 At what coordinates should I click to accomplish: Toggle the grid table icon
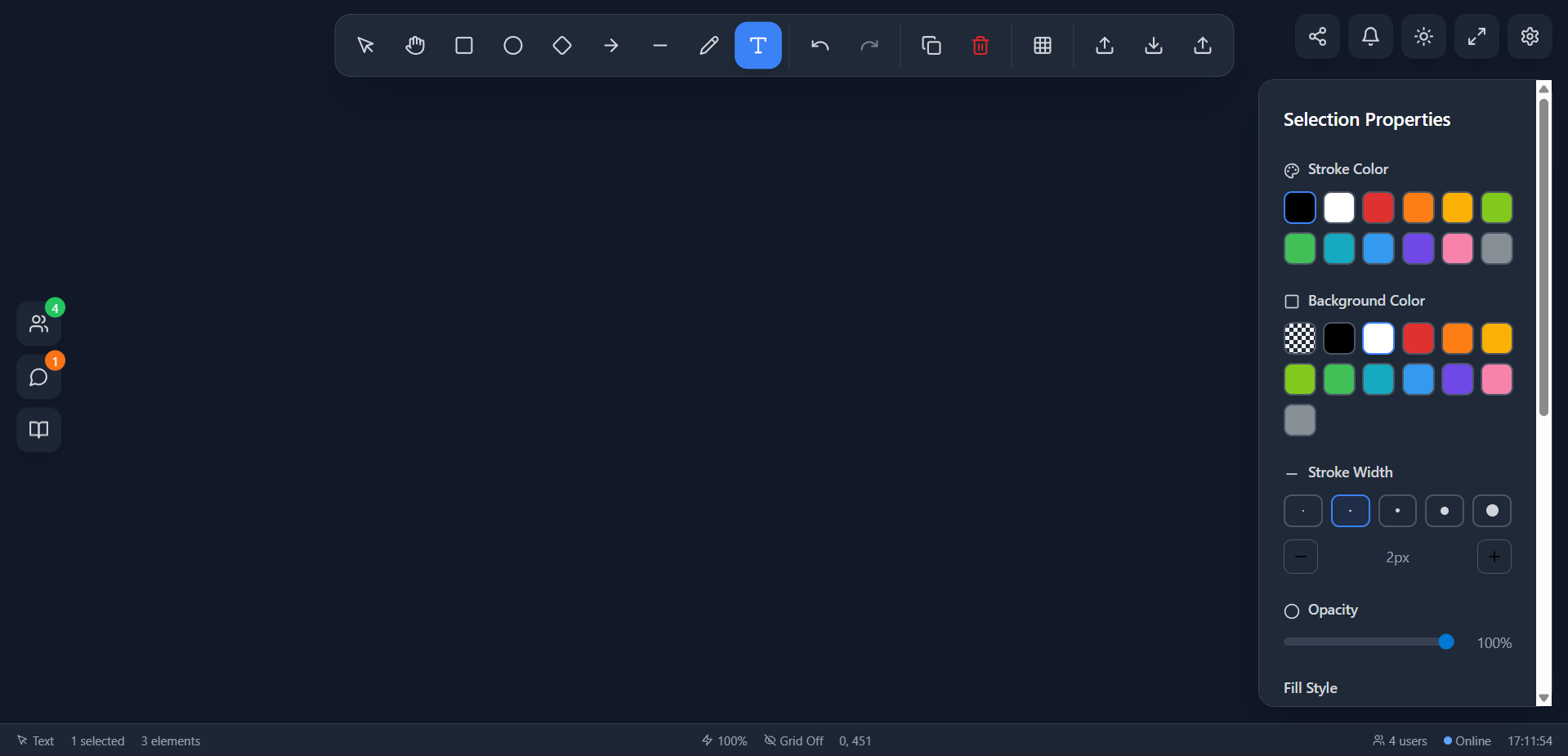(x=1043, y=46)
